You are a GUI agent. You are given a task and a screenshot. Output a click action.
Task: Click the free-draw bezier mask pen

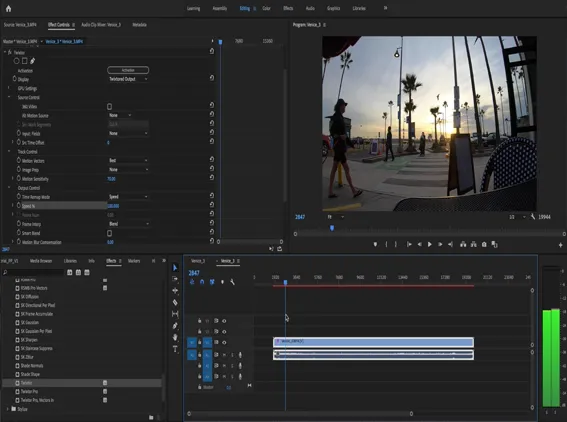click(x=33, y=61)
